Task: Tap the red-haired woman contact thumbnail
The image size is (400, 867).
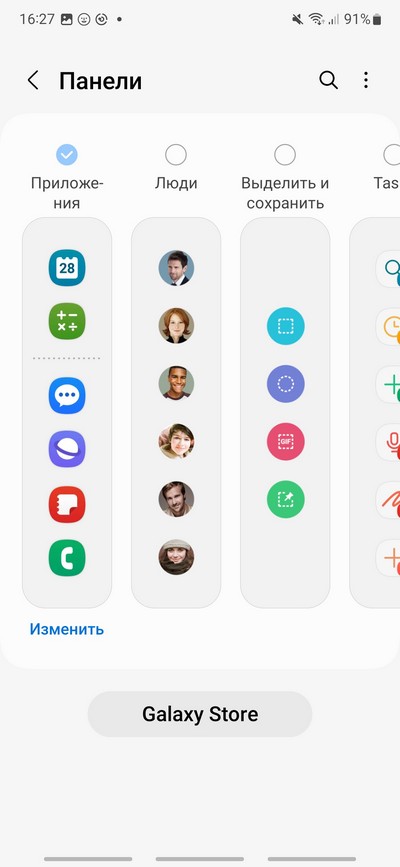Action: pos(176,326)
